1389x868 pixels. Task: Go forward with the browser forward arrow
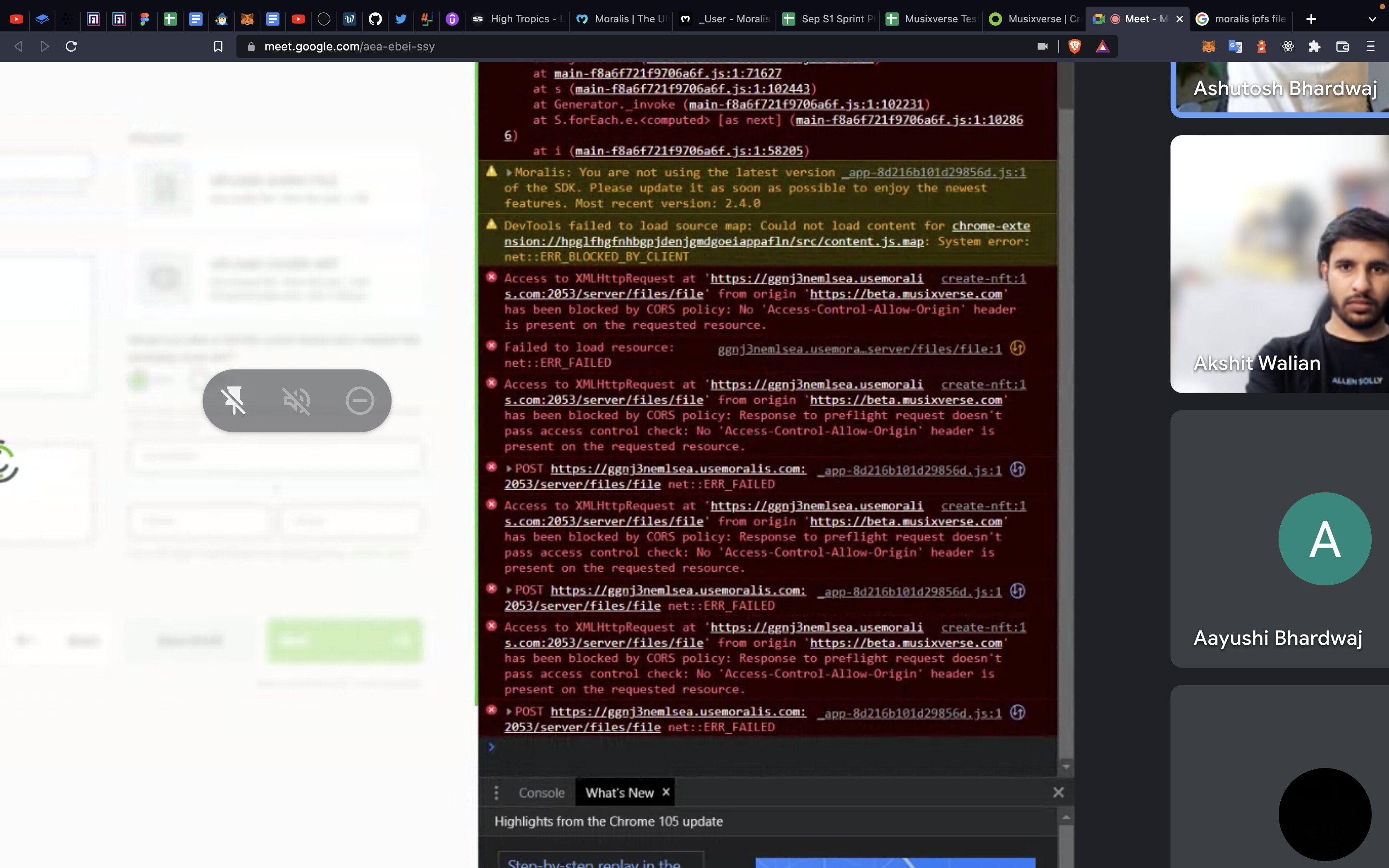45,46
